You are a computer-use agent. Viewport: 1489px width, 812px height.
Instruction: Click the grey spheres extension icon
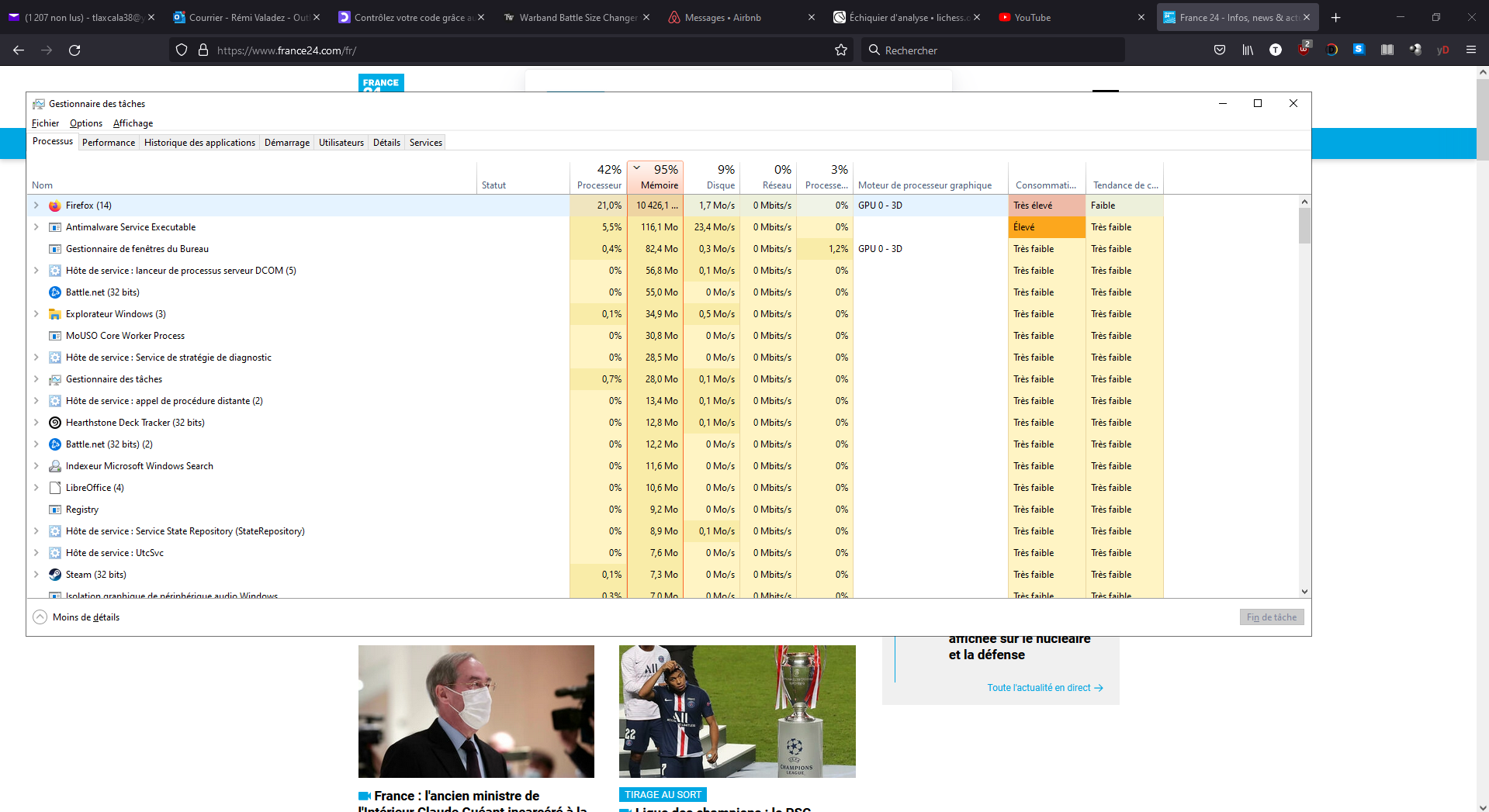1415,50
